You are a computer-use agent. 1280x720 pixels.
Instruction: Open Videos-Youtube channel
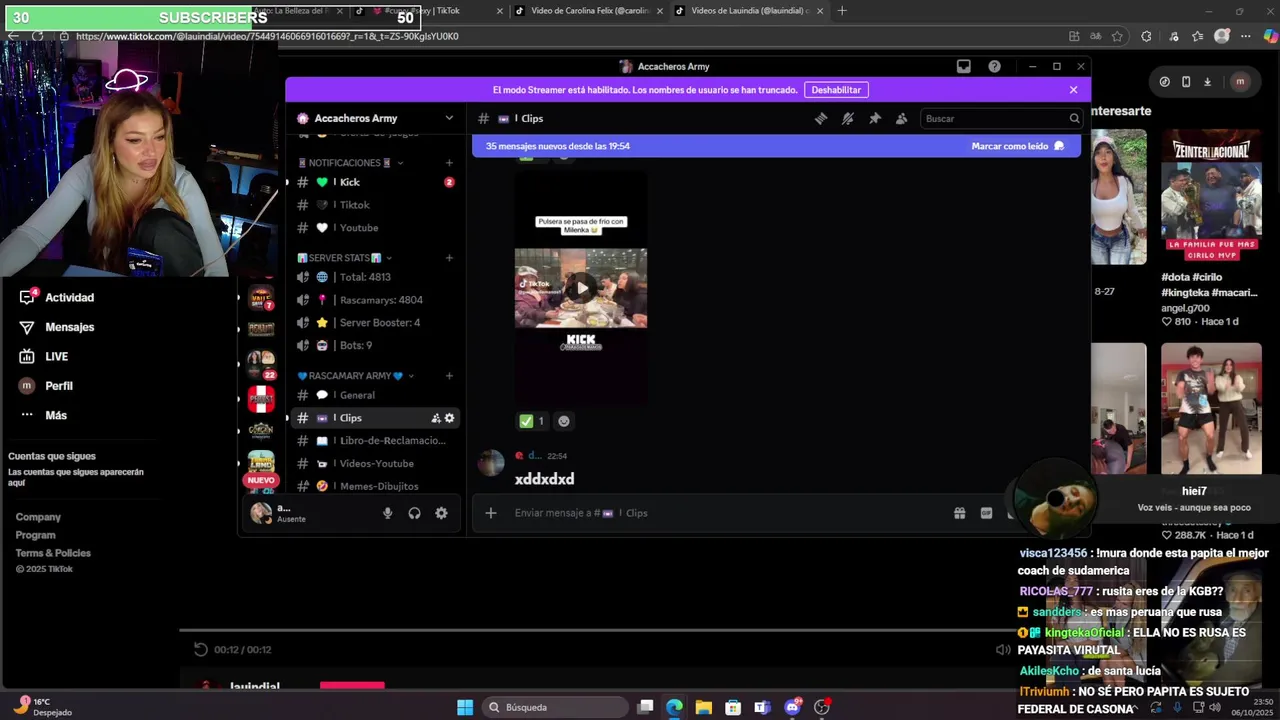(376, 463)
